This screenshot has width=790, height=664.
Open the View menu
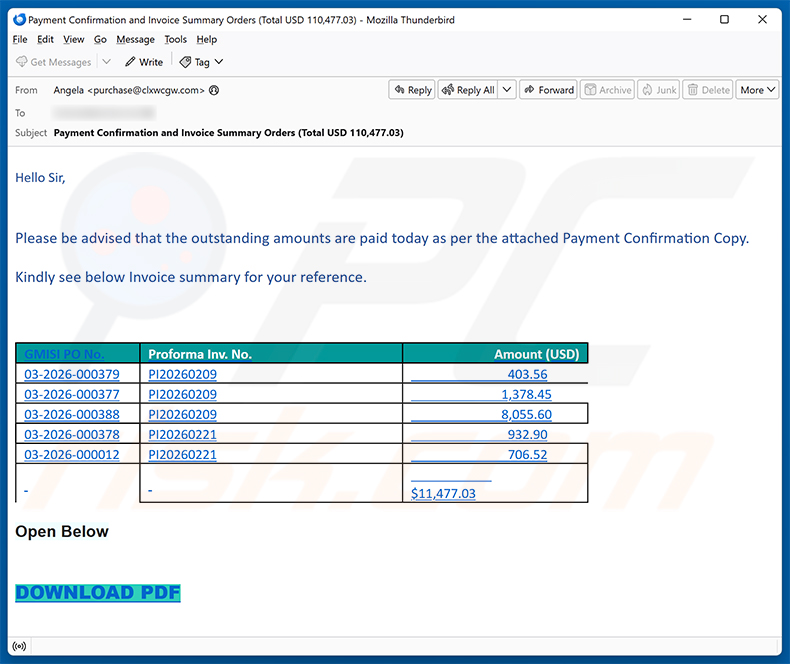click(74, 39)
